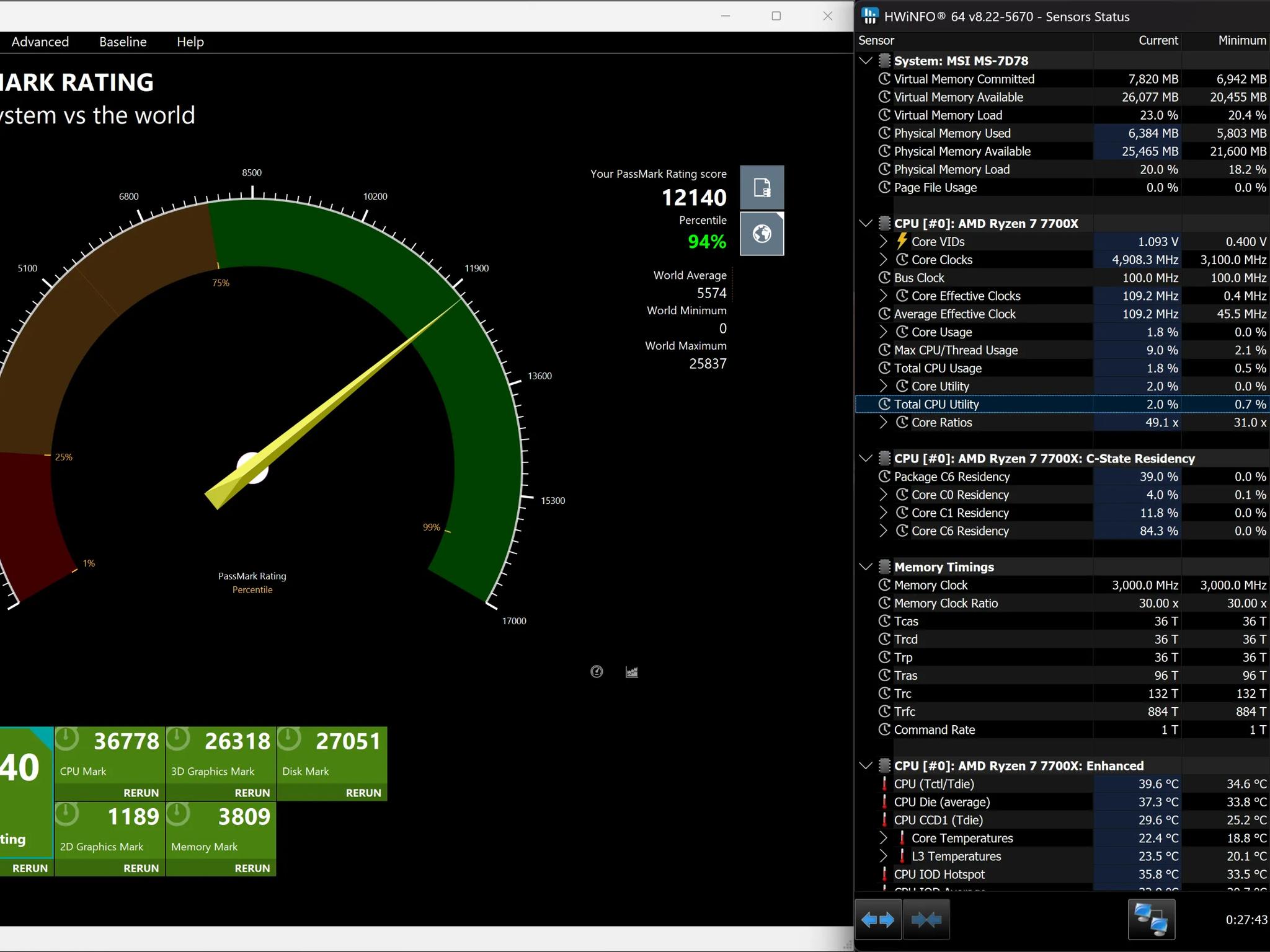This screenshot has height=952, width=1270.
Task: Click the HWiNFO app icon in its title bar
Action: click(x=870, y=16)
